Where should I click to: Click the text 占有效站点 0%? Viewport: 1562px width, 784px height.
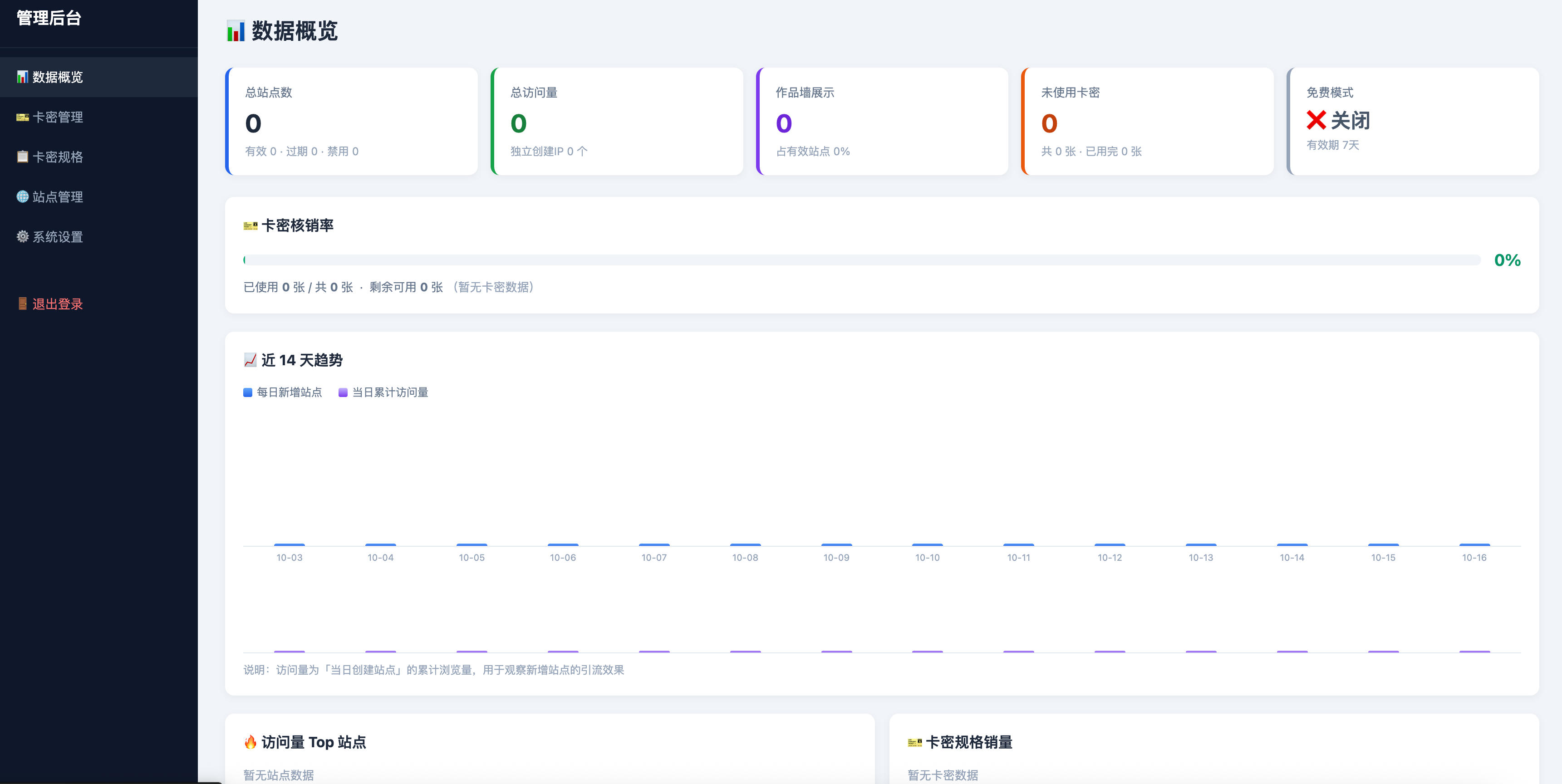pyautogui.click(x=813, y=152)
